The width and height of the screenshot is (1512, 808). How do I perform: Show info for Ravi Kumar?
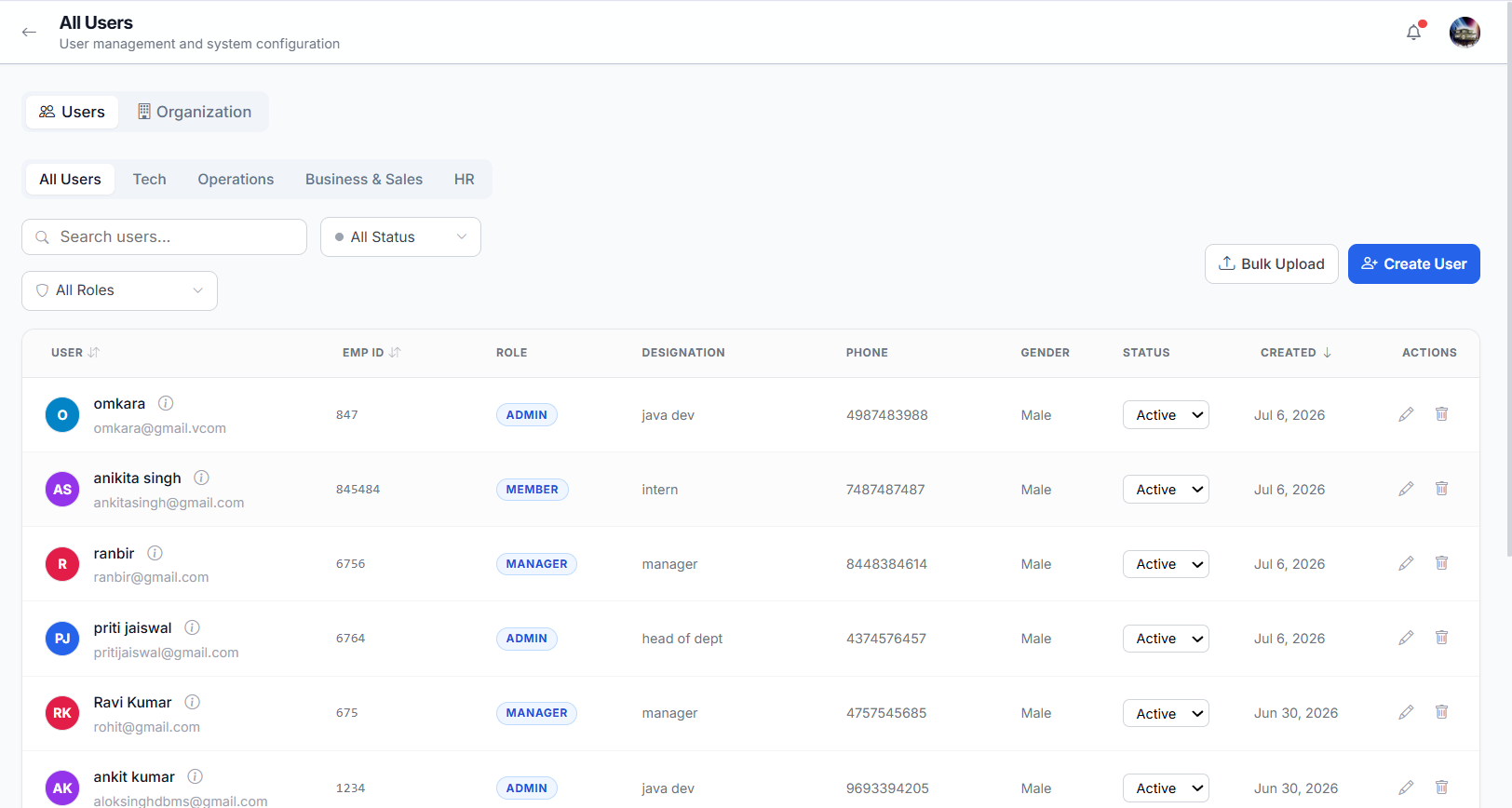tap(192, 702)
